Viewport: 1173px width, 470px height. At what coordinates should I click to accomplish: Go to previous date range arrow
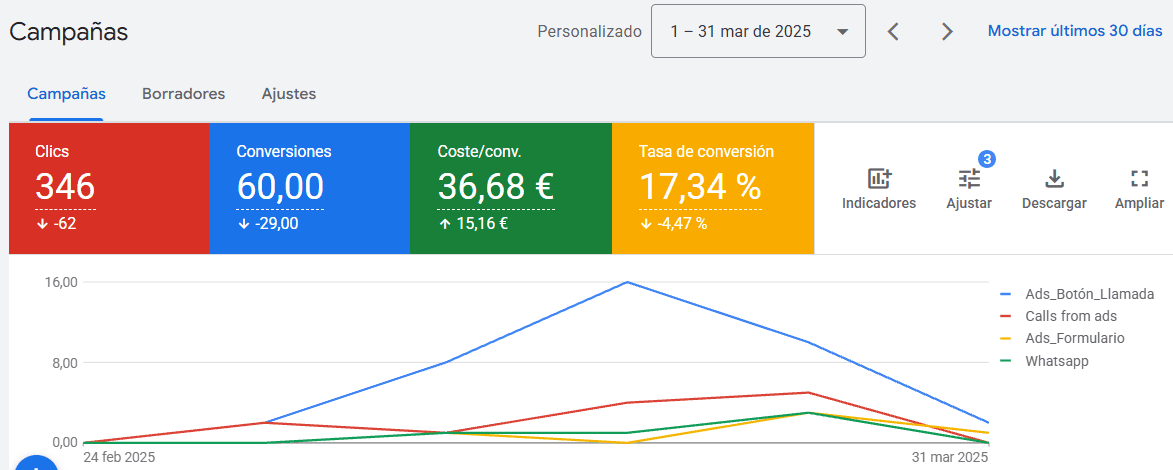click(x=894, y=32)
